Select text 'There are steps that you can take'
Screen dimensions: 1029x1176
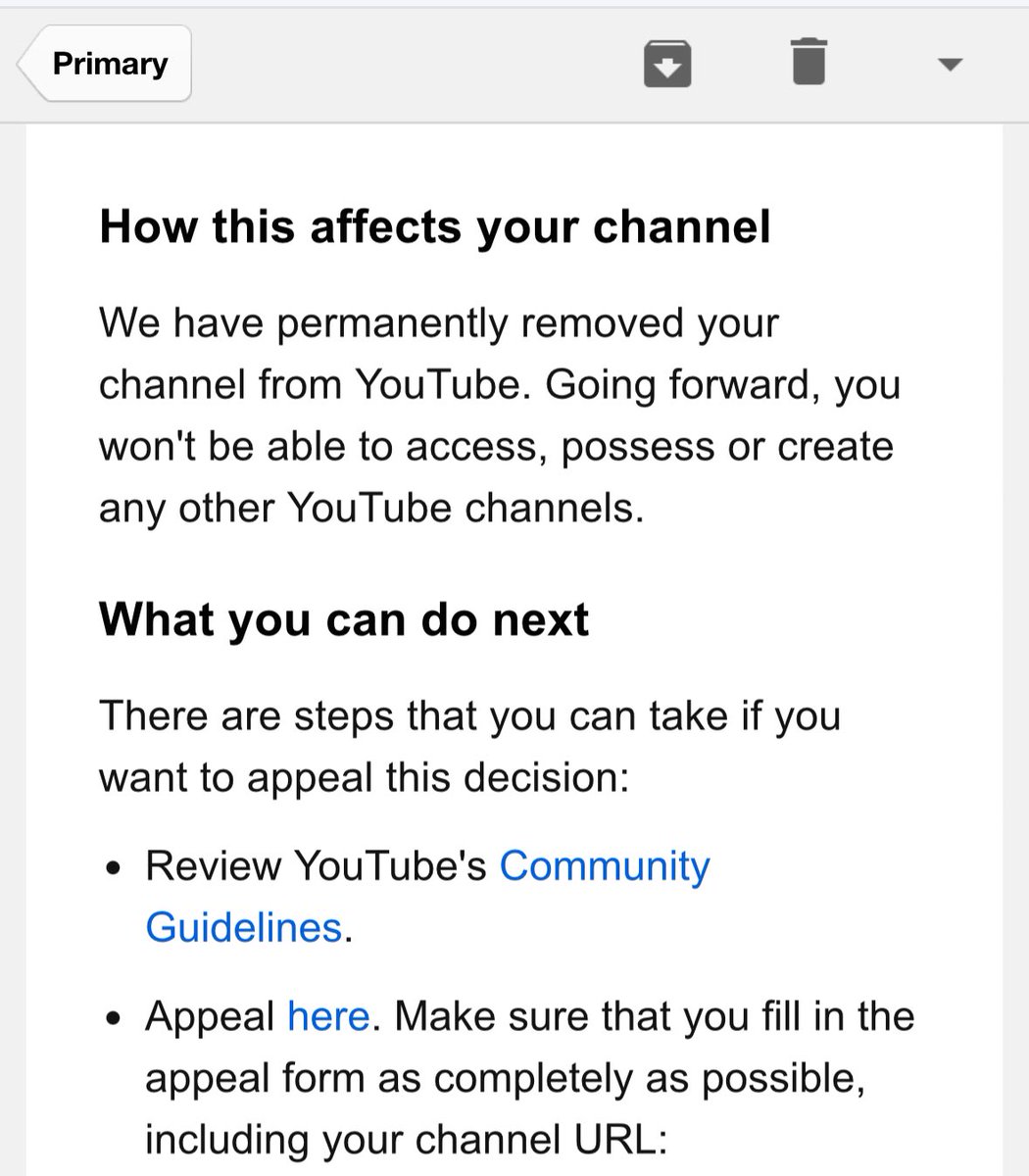click(414, 715)
